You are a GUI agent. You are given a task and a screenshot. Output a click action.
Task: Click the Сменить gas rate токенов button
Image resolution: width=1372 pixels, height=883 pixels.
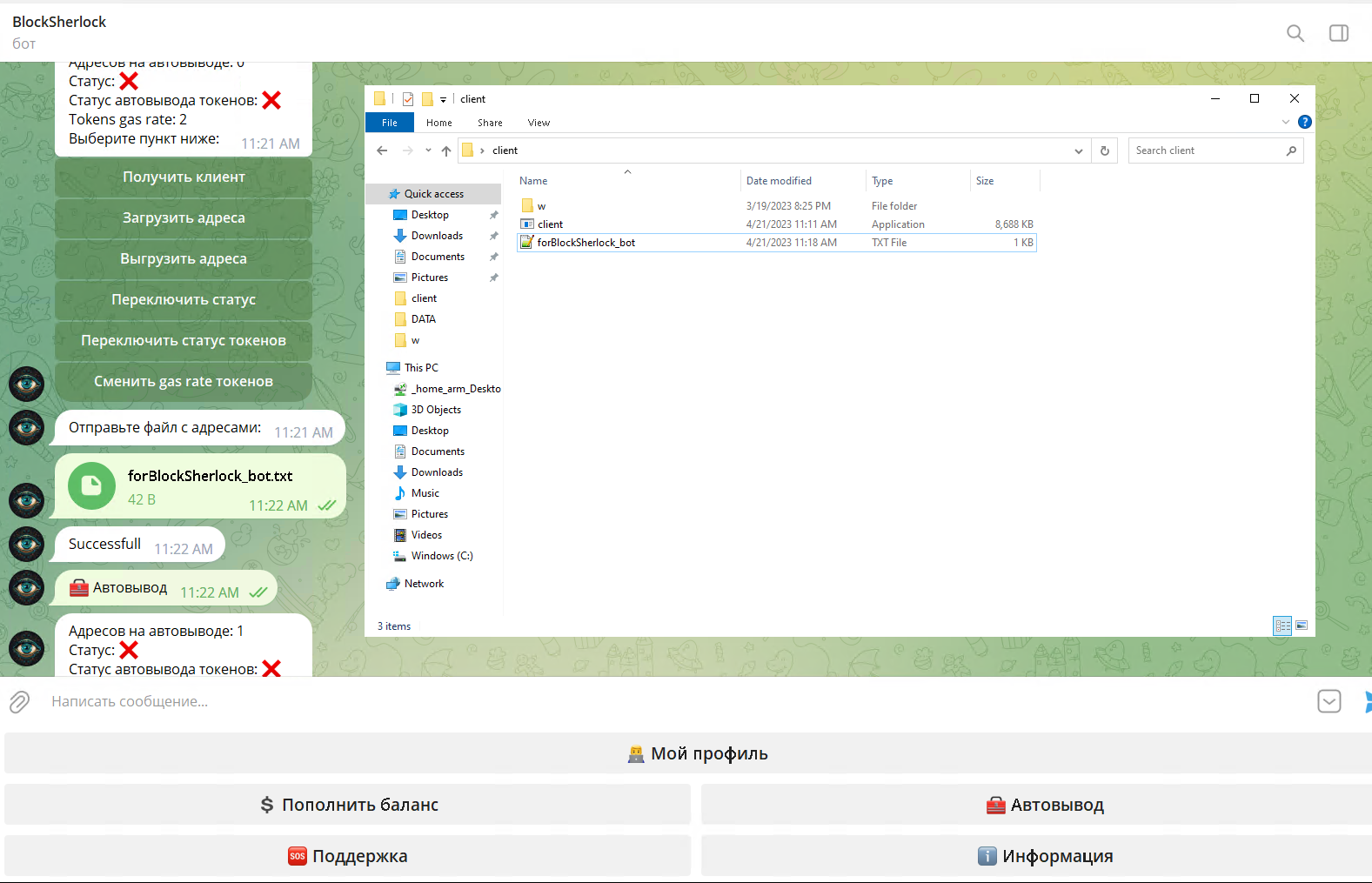(184, 381)
